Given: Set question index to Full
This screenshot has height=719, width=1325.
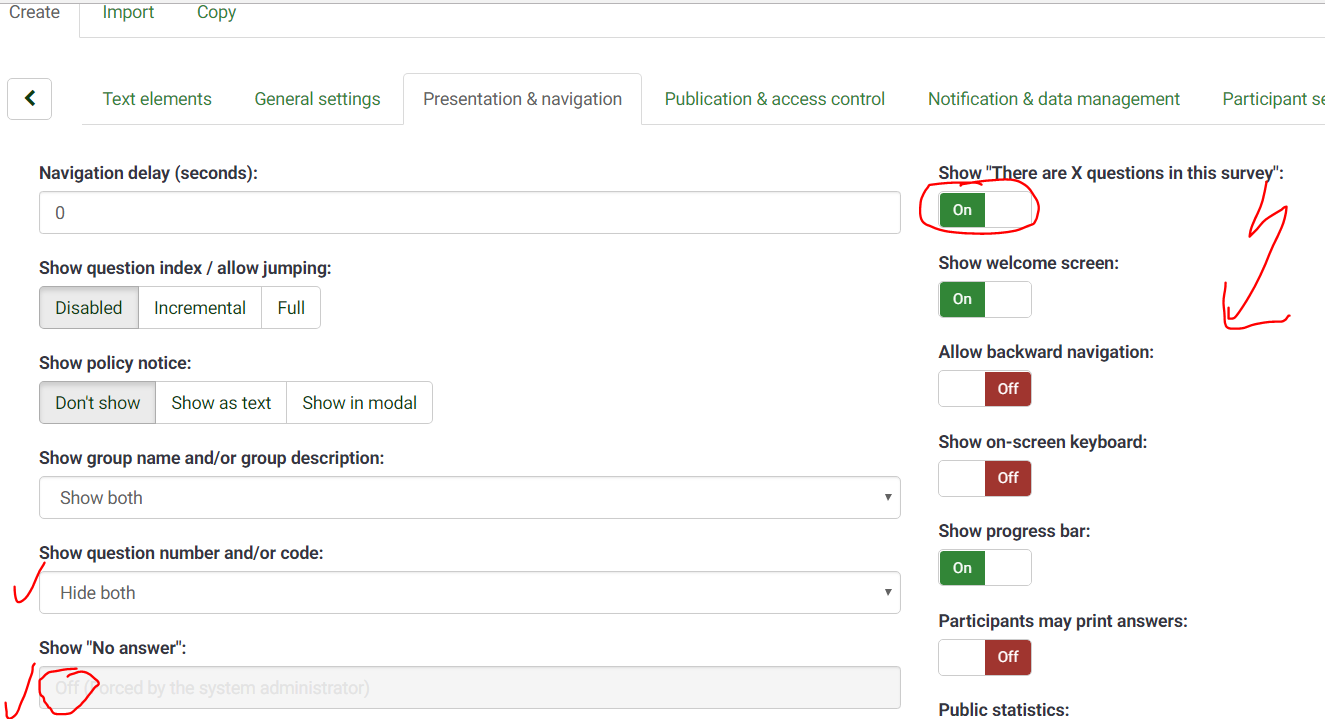Looking at the screenshot, I should coord(291,308).
